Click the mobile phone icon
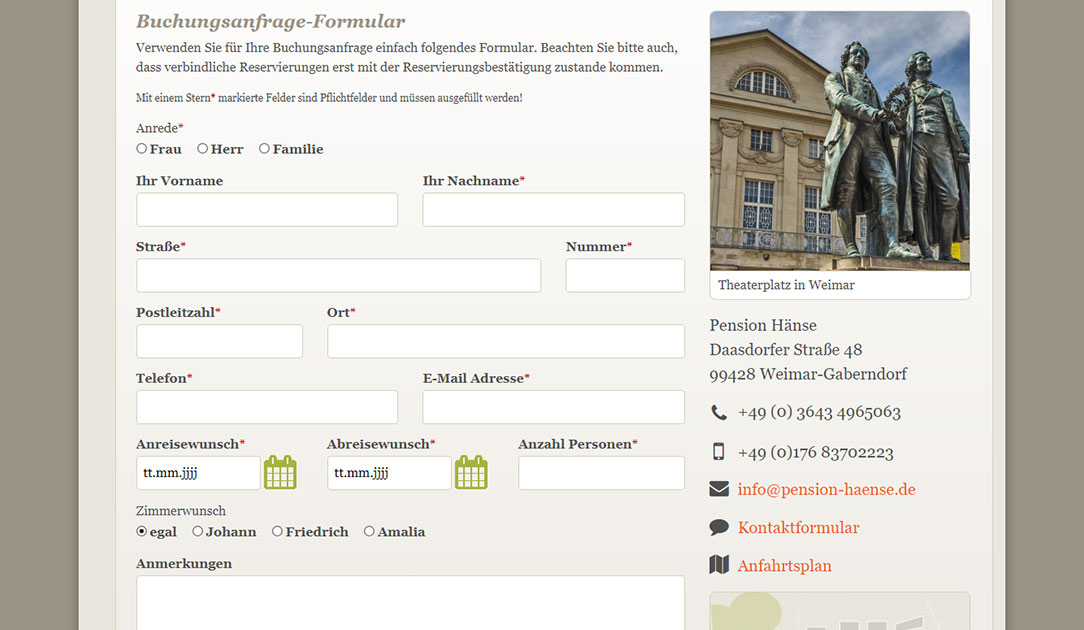The height and width of the screenshot is (630, 1084). click(719, 452)
